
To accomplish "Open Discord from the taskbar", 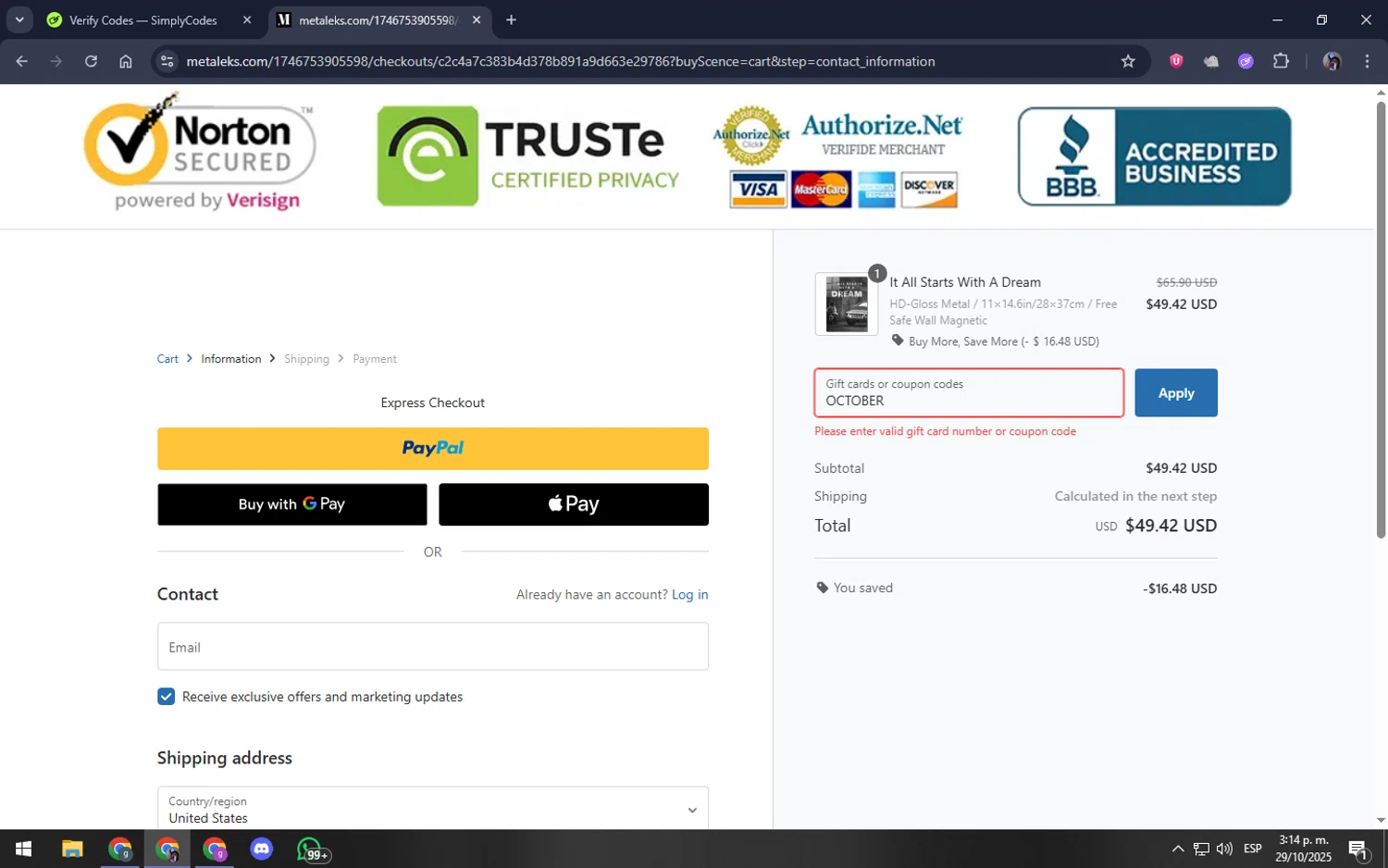I will (262, 849).
